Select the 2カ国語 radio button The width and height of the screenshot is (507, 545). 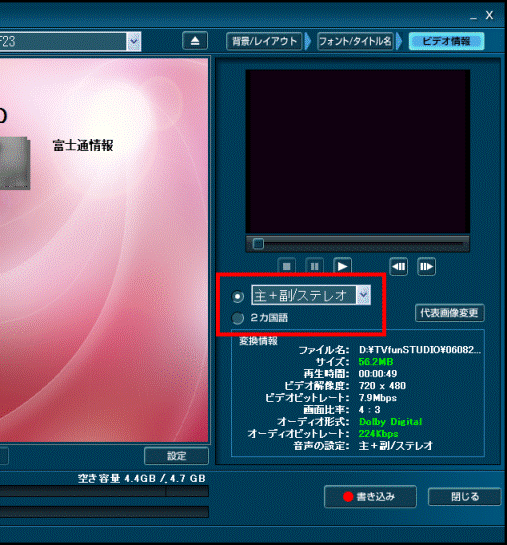point(238,318)
